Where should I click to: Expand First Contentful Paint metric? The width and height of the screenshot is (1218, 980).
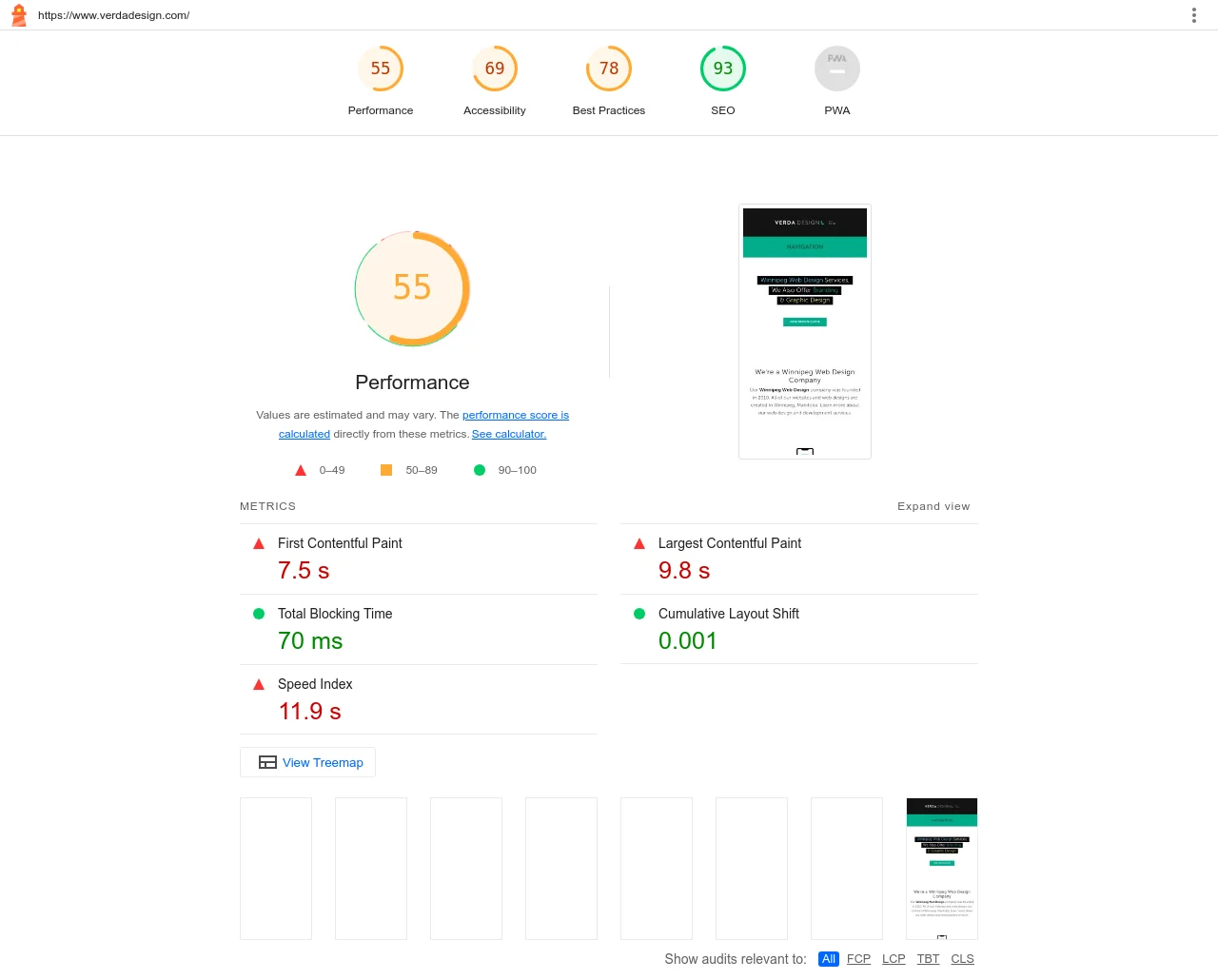pos(340,543)
